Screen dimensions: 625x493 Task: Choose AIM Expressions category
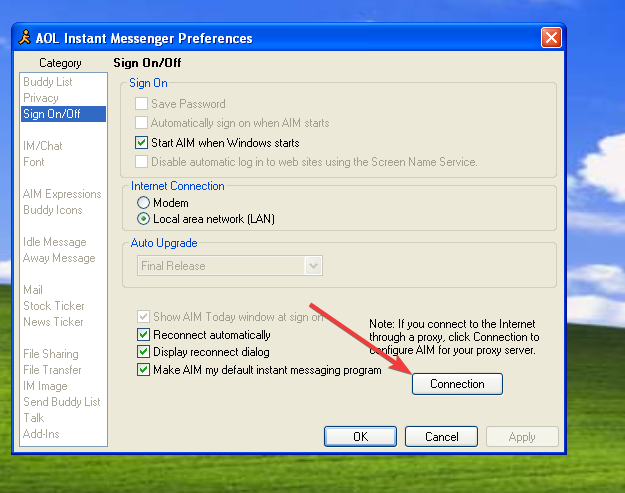(x=62, y=194)
